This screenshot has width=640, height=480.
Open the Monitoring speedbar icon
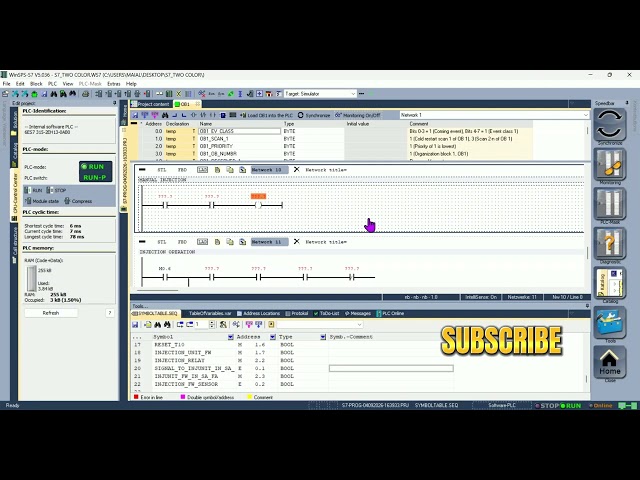[x=609, y=164]
